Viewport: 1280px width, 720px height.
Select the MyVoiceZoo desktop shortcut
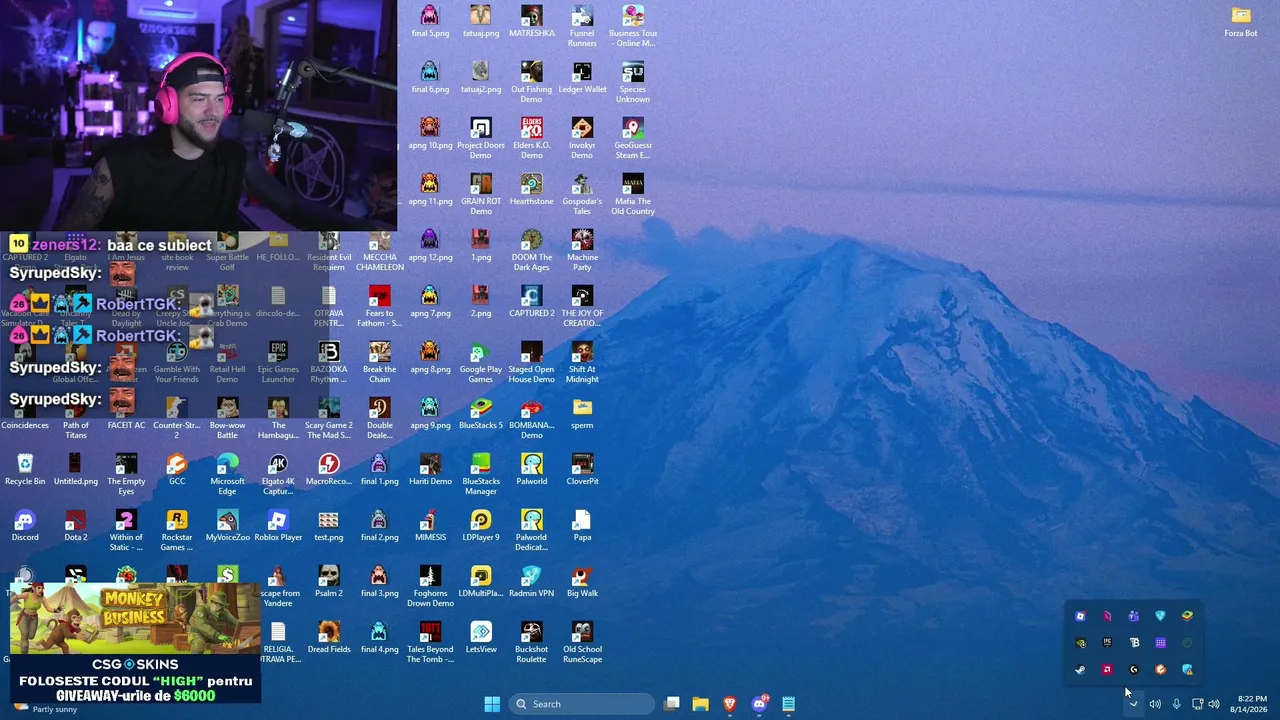click(x=227, y=526)
